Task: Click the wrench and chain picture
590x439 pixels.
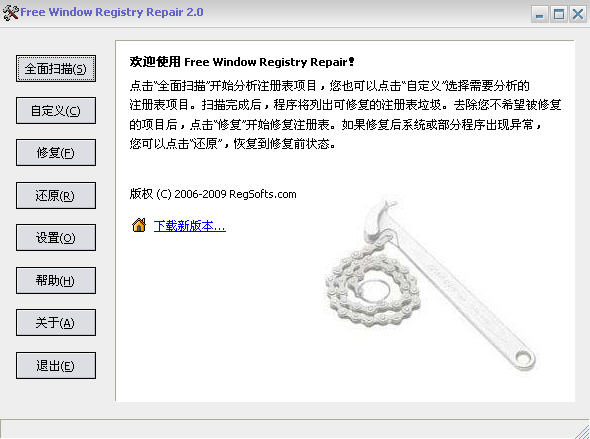Action: [x=430, y=285]
